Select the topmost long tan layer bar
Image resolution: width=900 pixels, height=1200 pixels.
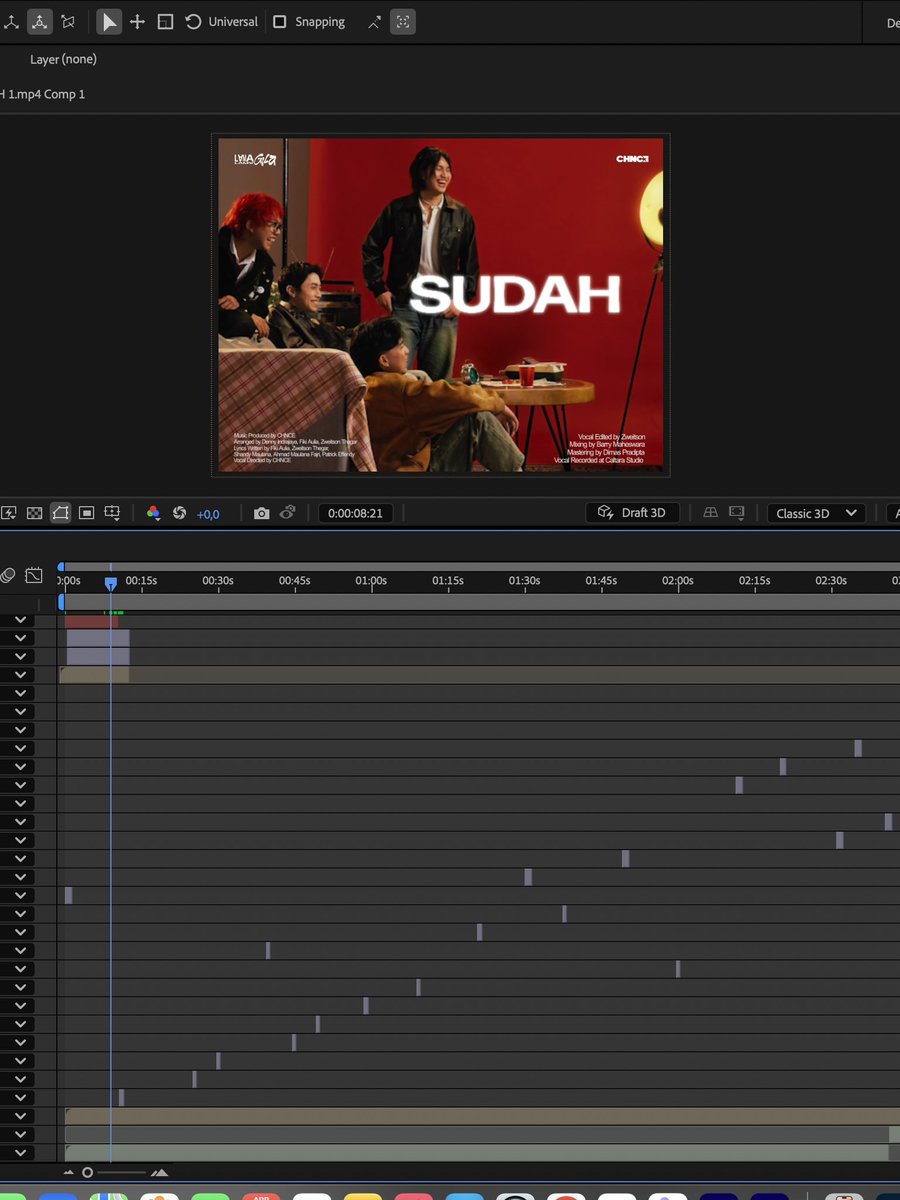click(480, 675)
